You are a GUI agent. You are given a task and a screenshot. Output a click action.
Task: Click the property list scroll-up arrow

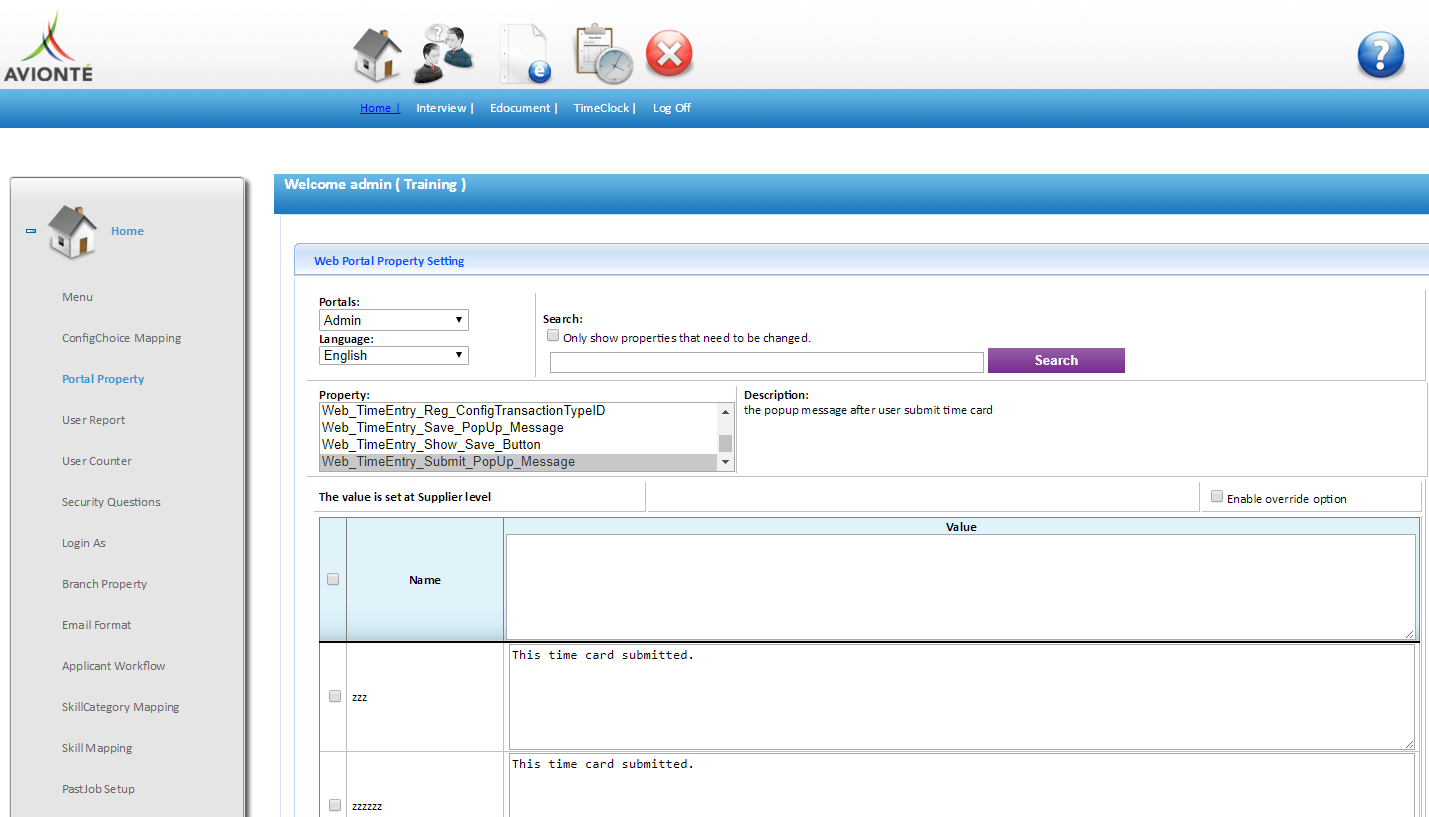click(x=726, y=411)
